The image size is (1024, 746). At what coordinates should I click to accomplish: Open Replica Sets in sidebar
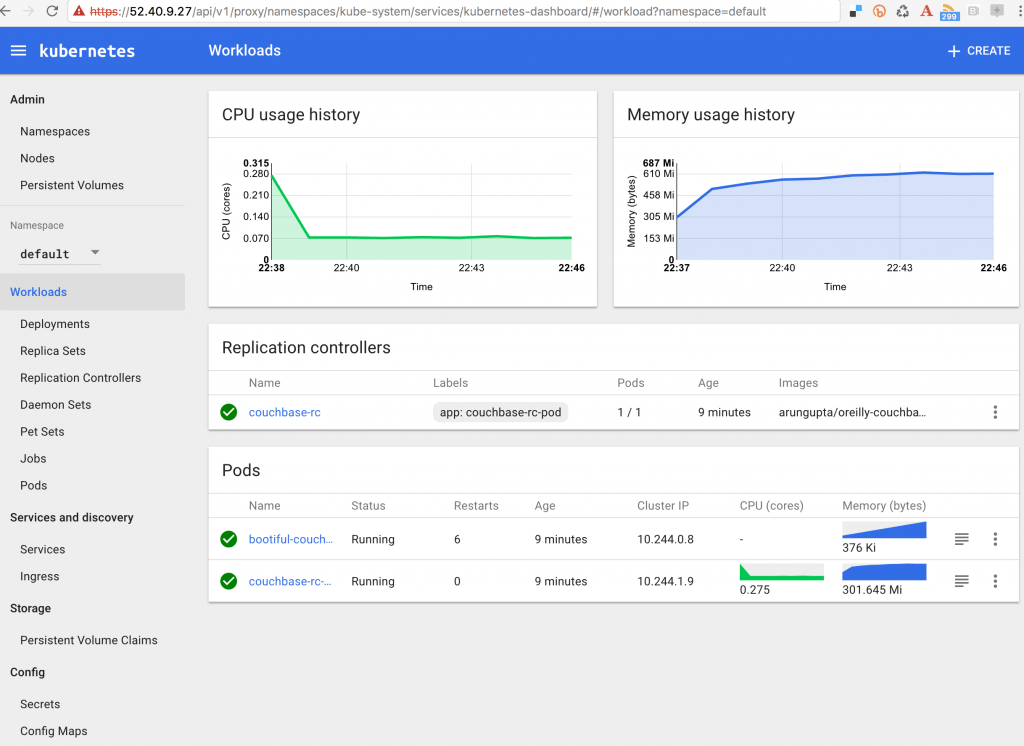pos(53,351)
